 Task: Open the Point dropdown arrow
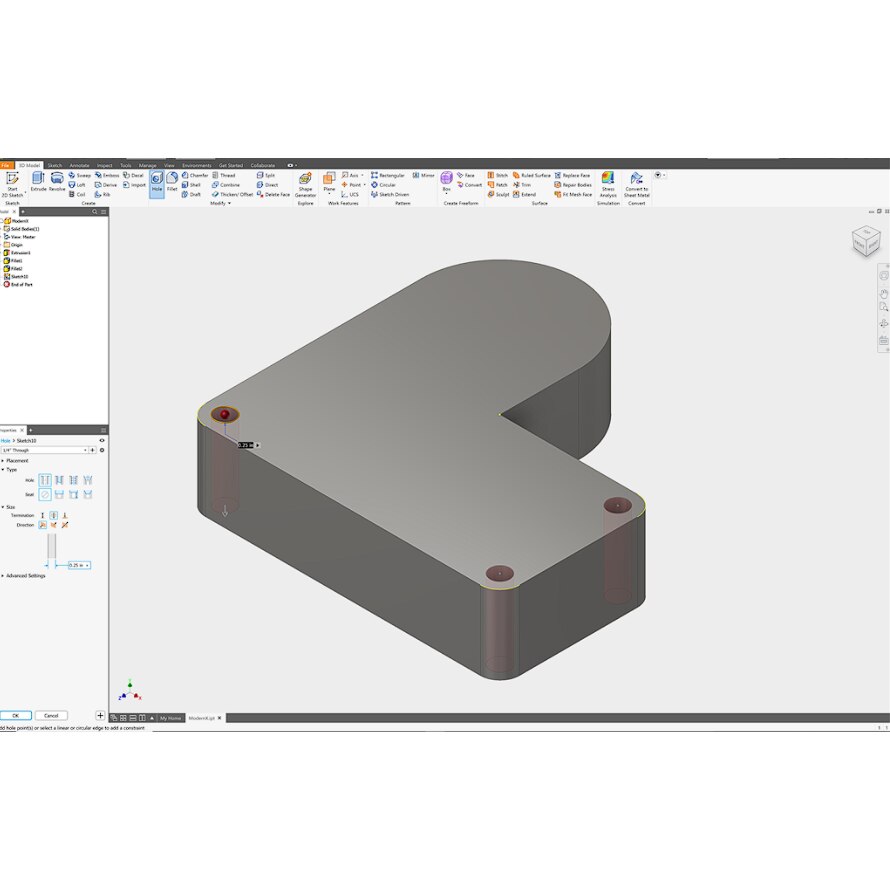point(364,185)
